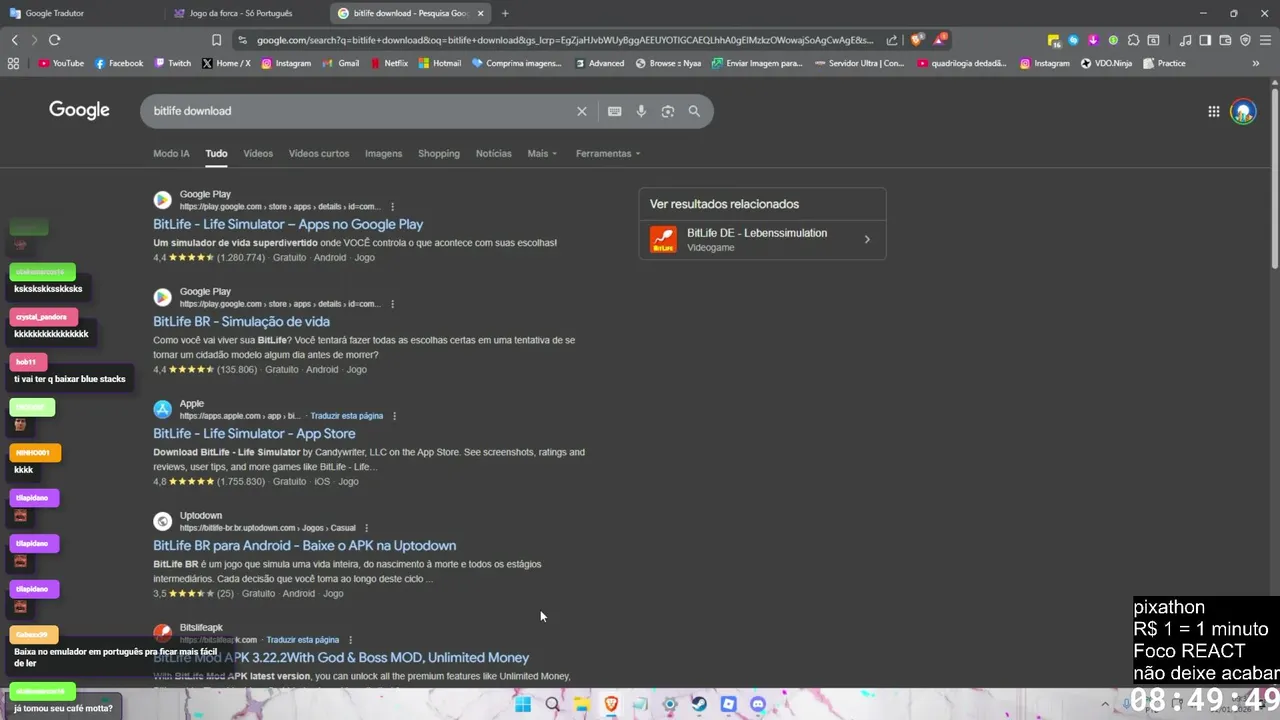Select the Notícias search tab
This screenshot has height=720, width=1280.
(493, 153)
